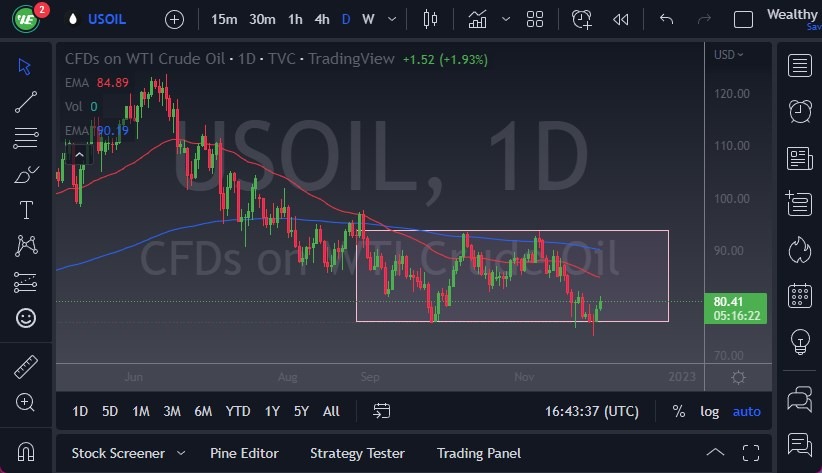This screenshot has width=822, height=473.
Task: Open the Strategy Tester tab
Action: 358,453
